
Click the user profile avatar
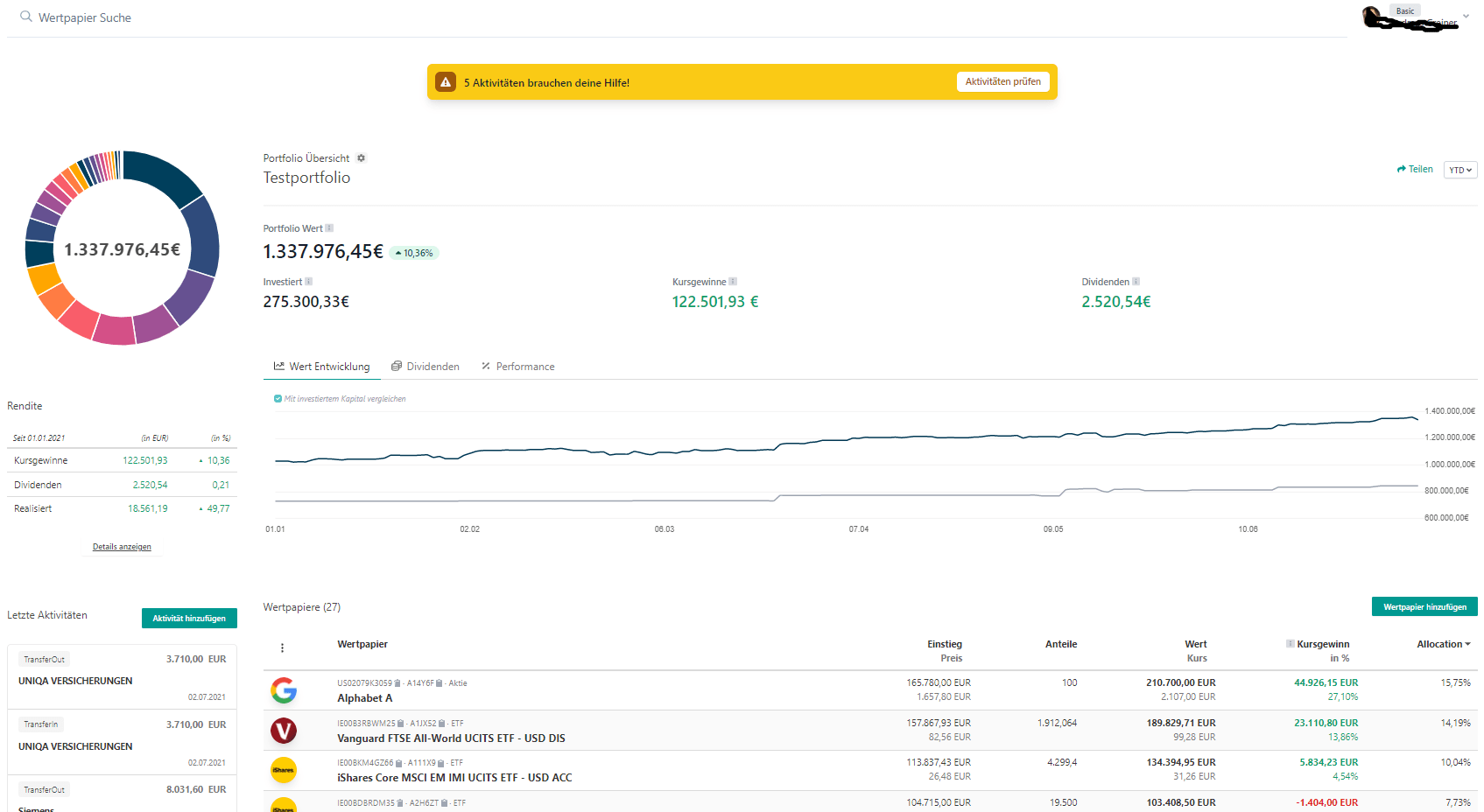tap(1373, 17)
